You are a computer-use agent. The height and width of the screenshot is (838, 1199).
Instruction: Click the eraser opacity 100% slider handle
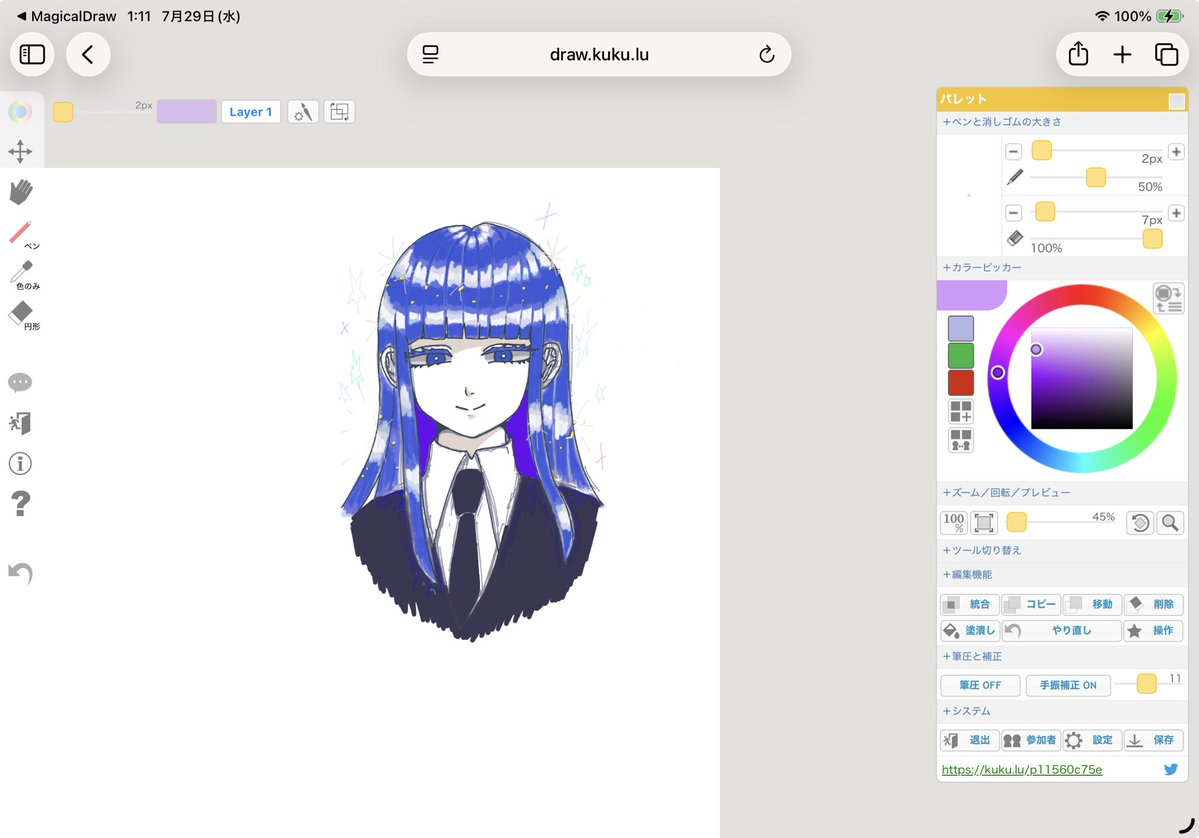pos(1152,239)
